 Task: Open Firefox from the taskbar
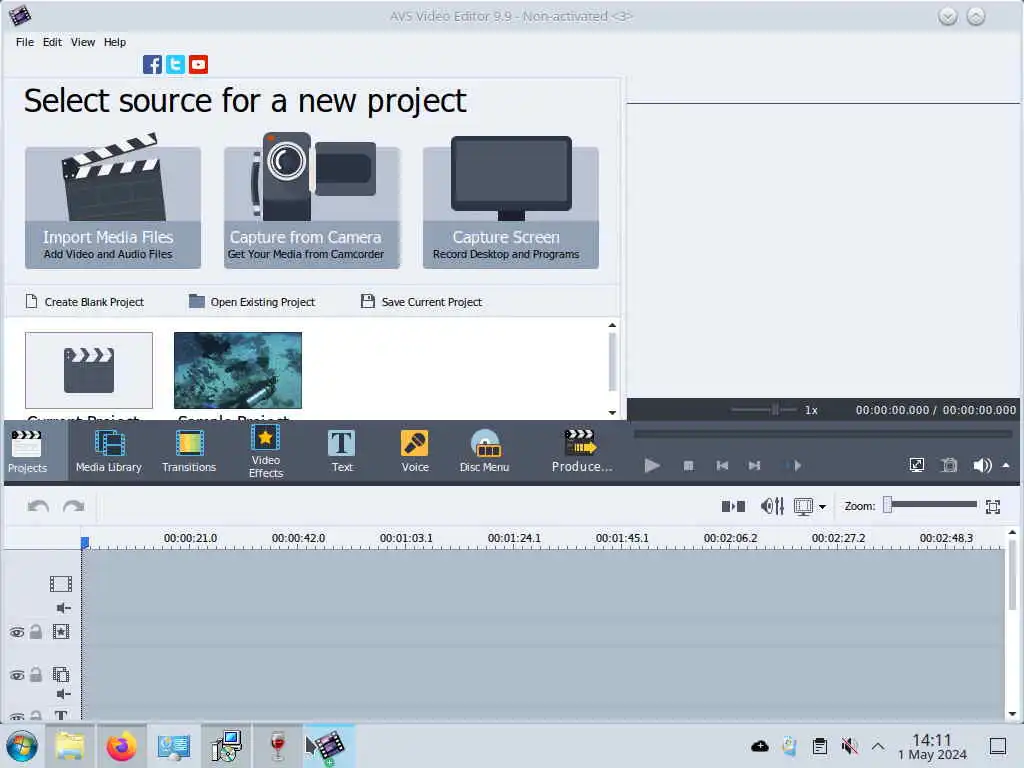121,746
